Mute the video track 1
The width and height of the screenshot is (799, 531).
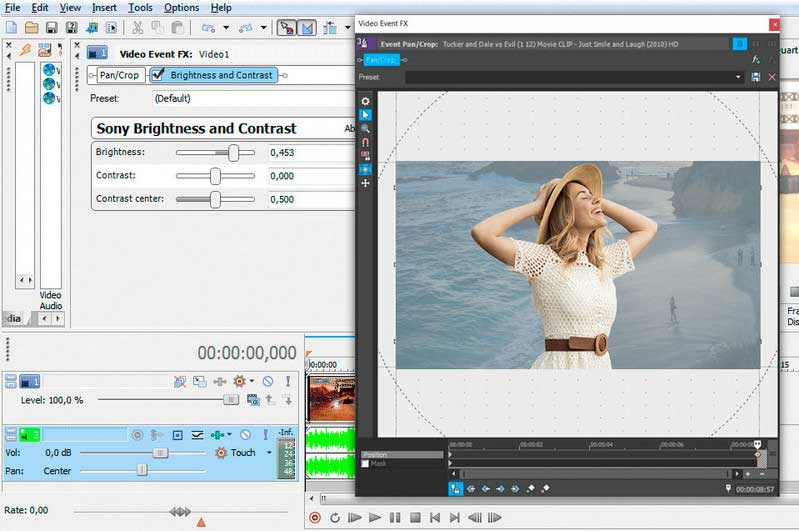click(x=267, y=381)
